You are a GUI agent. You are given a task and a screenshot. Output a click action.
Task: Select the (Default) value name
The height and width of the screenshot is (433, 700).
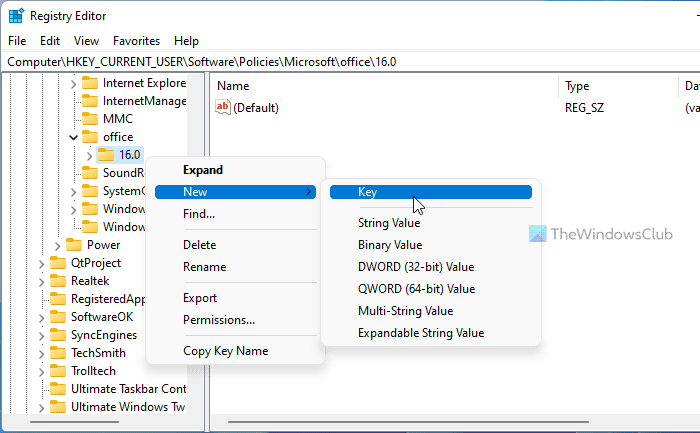click(256, 108)
